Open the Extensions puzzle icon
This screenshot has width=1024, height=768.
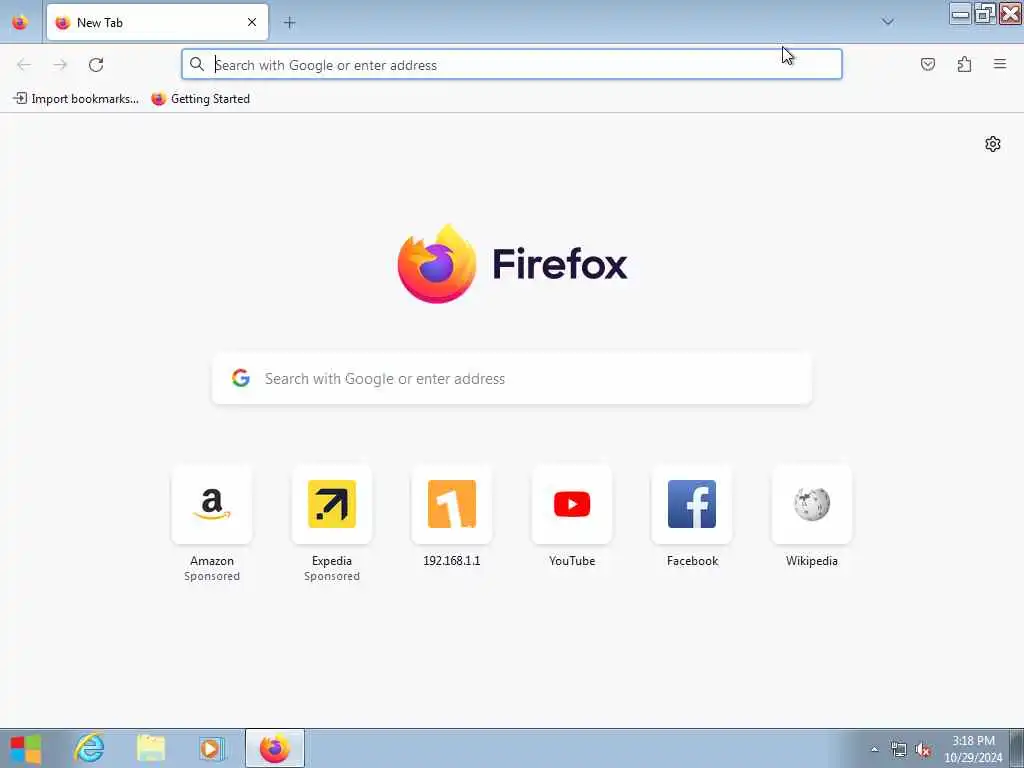click(x=965, y=64)
